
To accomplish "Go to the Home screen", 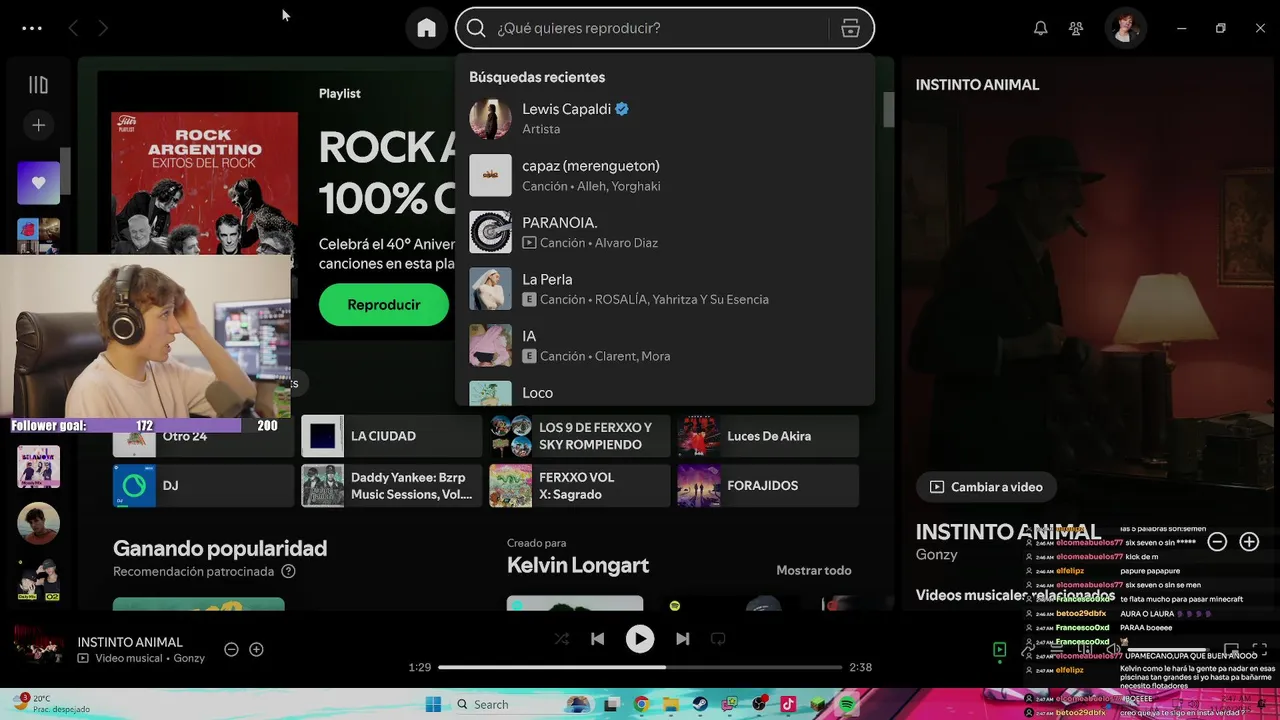I will tap(427, 28).
